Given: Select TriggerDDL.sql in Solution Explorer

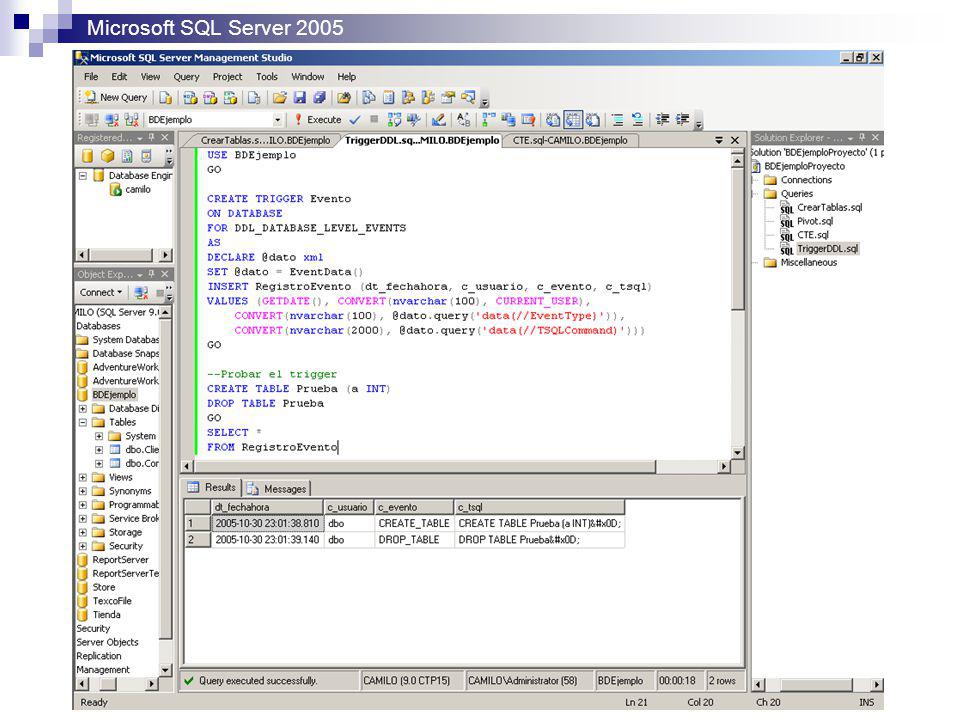Looking at the screenshot, I should point(827,249).
